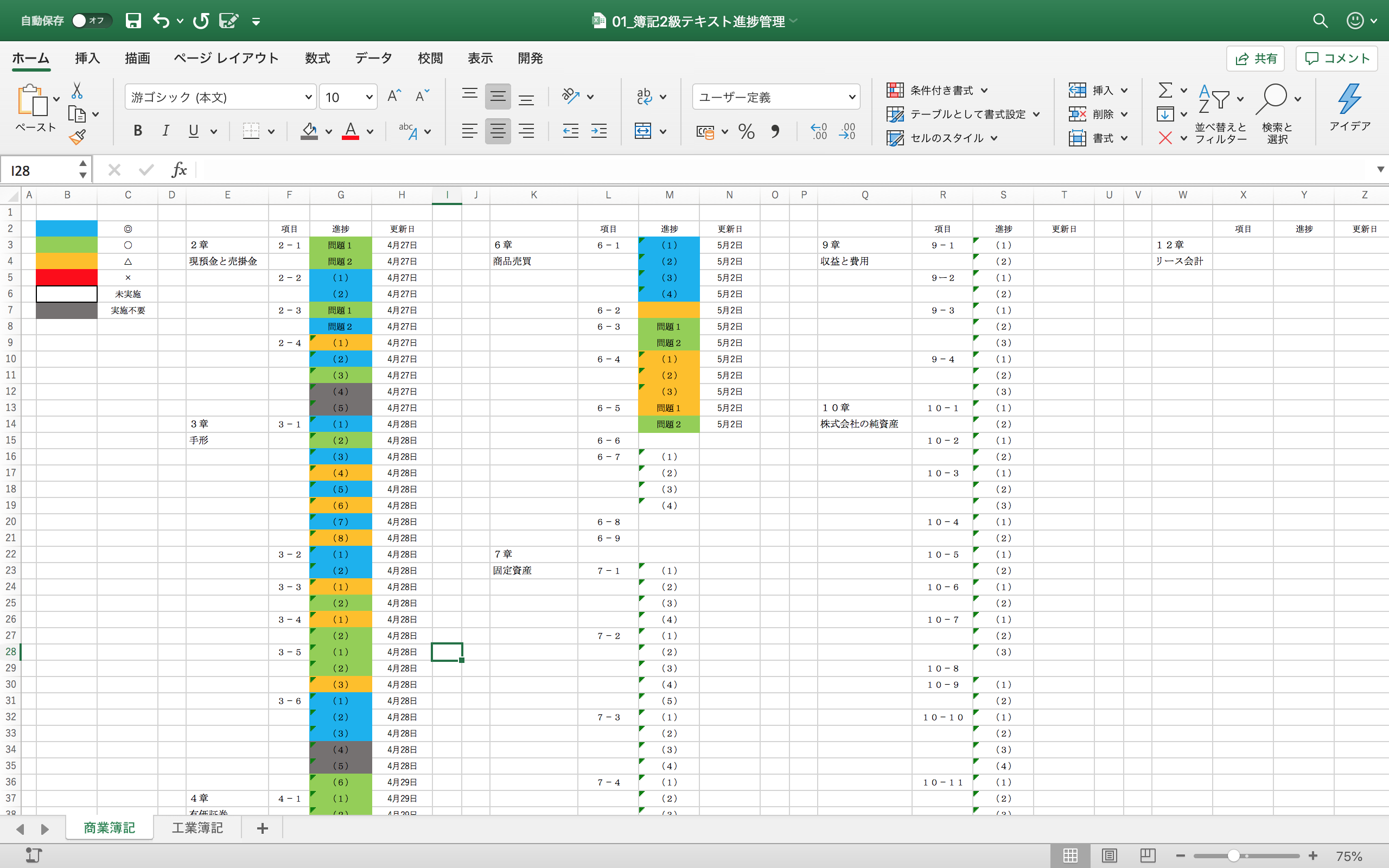Click the increase indent icon
The width and height of the screenshot is (1389, 868).
point(598,131)
